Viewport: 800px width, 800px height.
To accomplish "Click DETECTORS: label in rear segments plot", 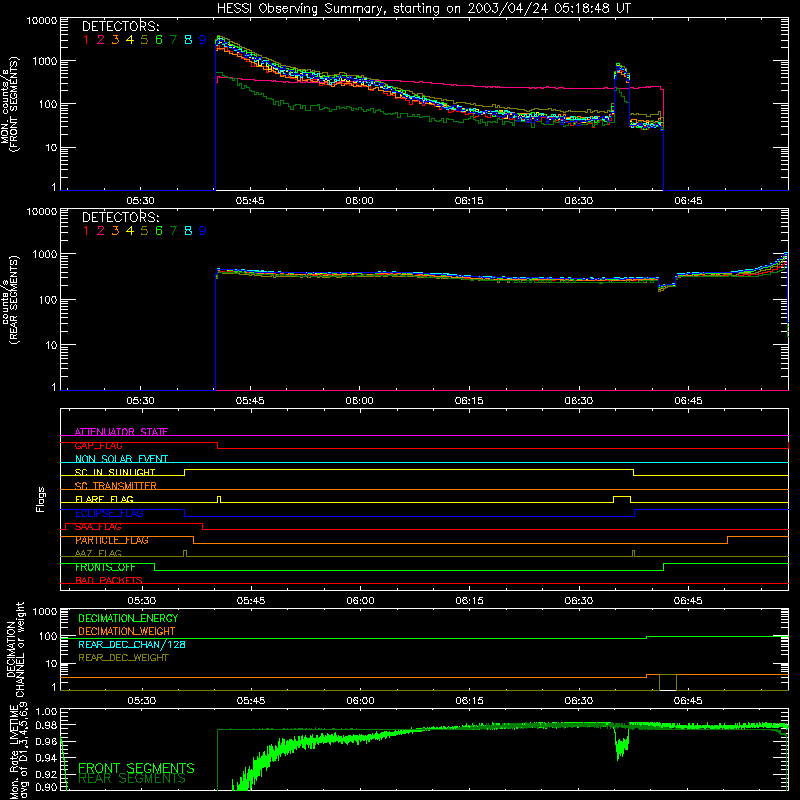I will pos(120,217).
